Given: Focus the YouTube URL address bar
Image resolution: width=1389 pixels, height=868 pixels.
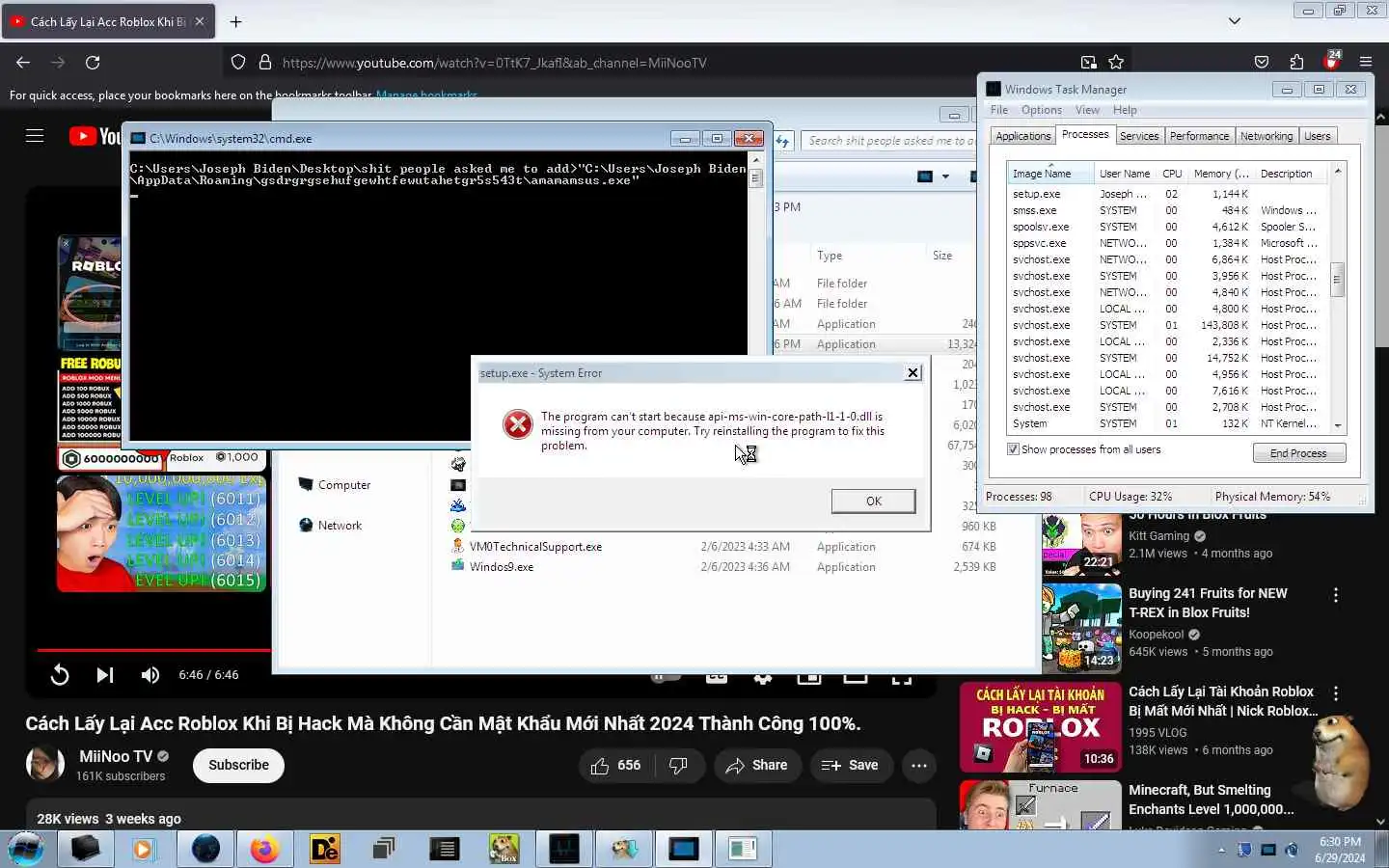Looking at the screenshot, I should [x=675, y=63].
